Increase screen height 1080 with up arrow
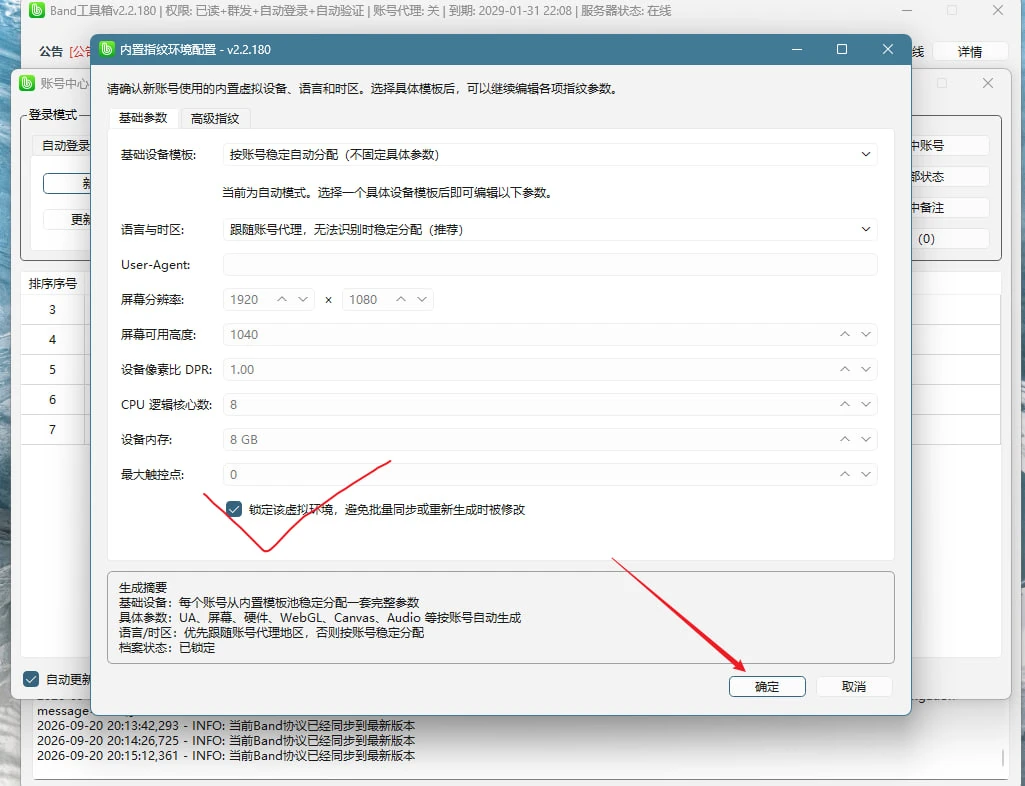Screen dimensions: 1025x786 click(x=401, y=299)
